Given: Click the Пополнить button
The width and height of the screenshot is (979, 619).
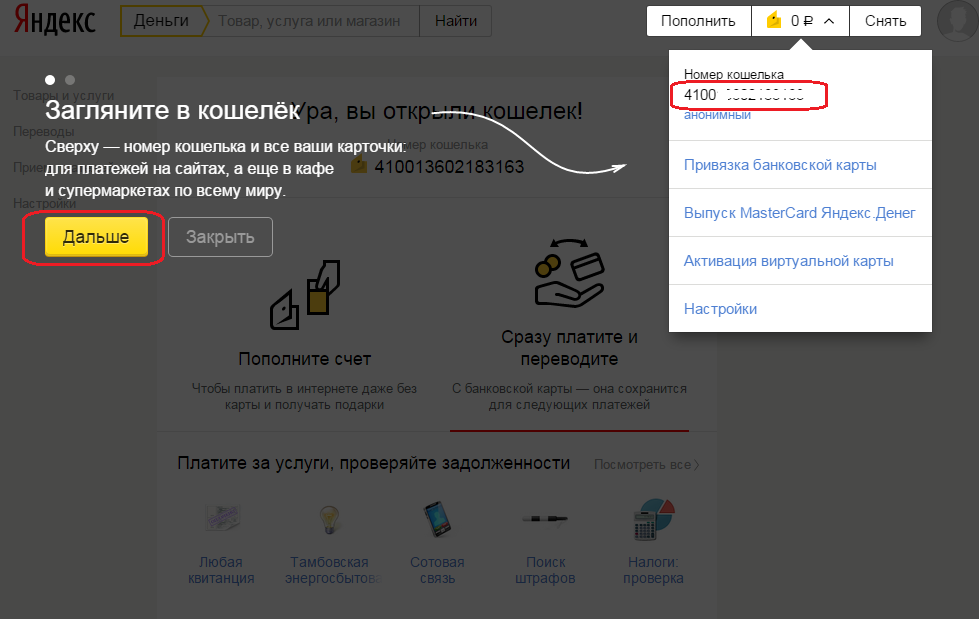Looking at the screenshot, I should click(698, 21).
